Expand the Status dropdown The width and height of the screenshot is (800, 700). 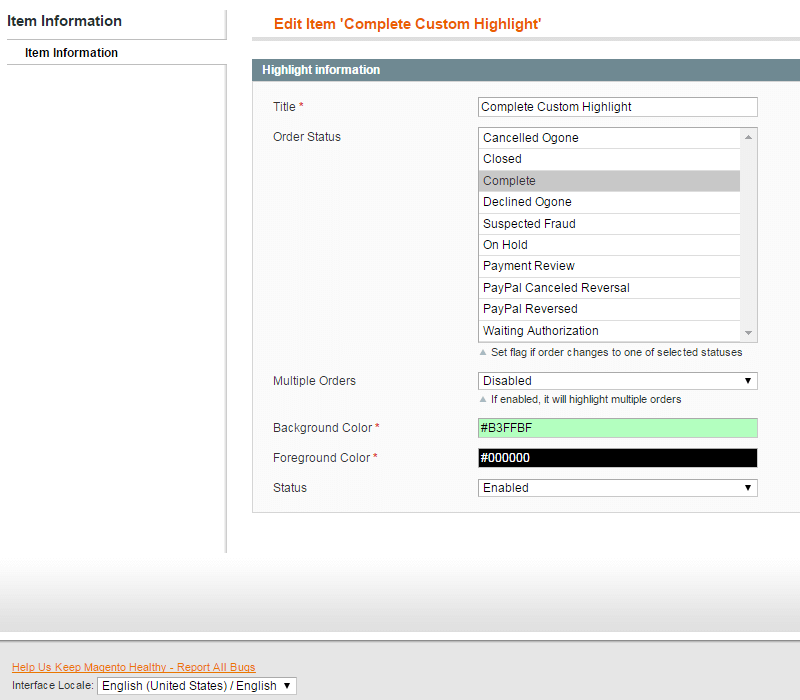(617, 488)
